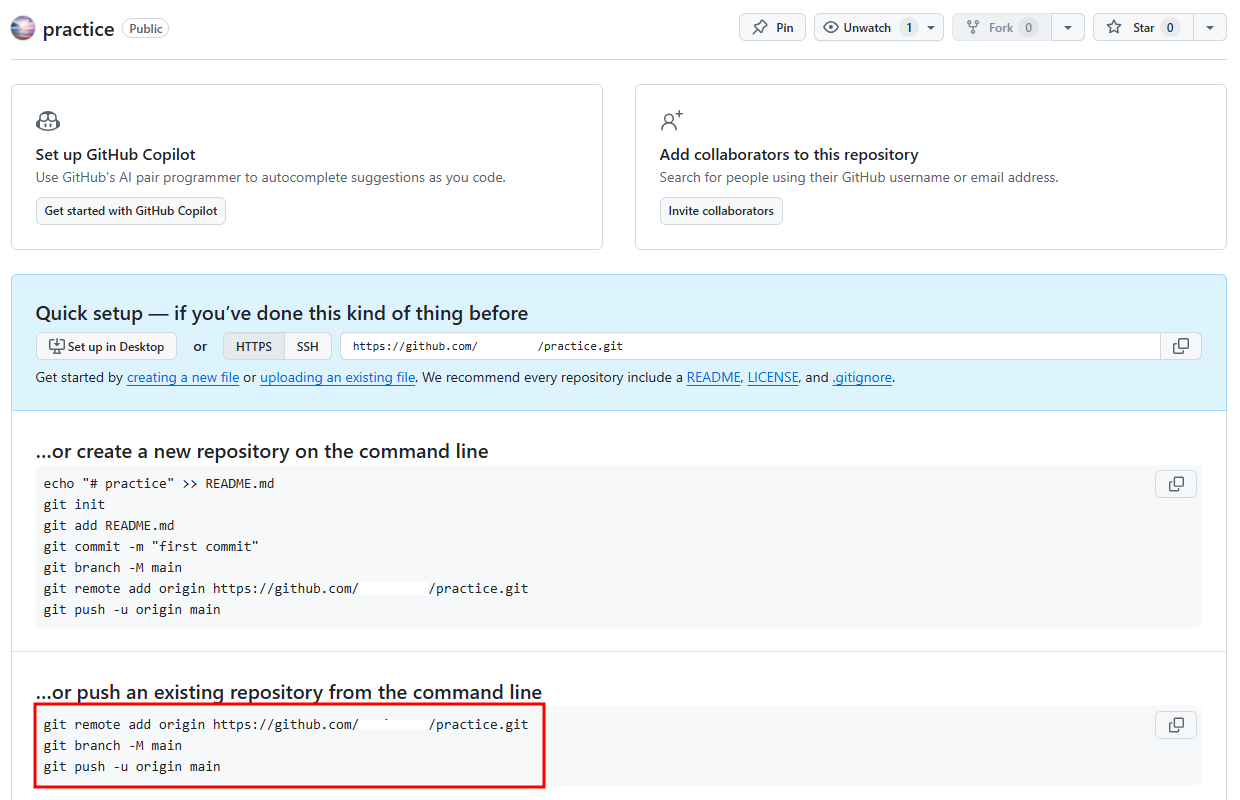This screenshot has height=800, width=1240.
Task: Copy the repository URL to clipboard
Action: click(1181, 346)
